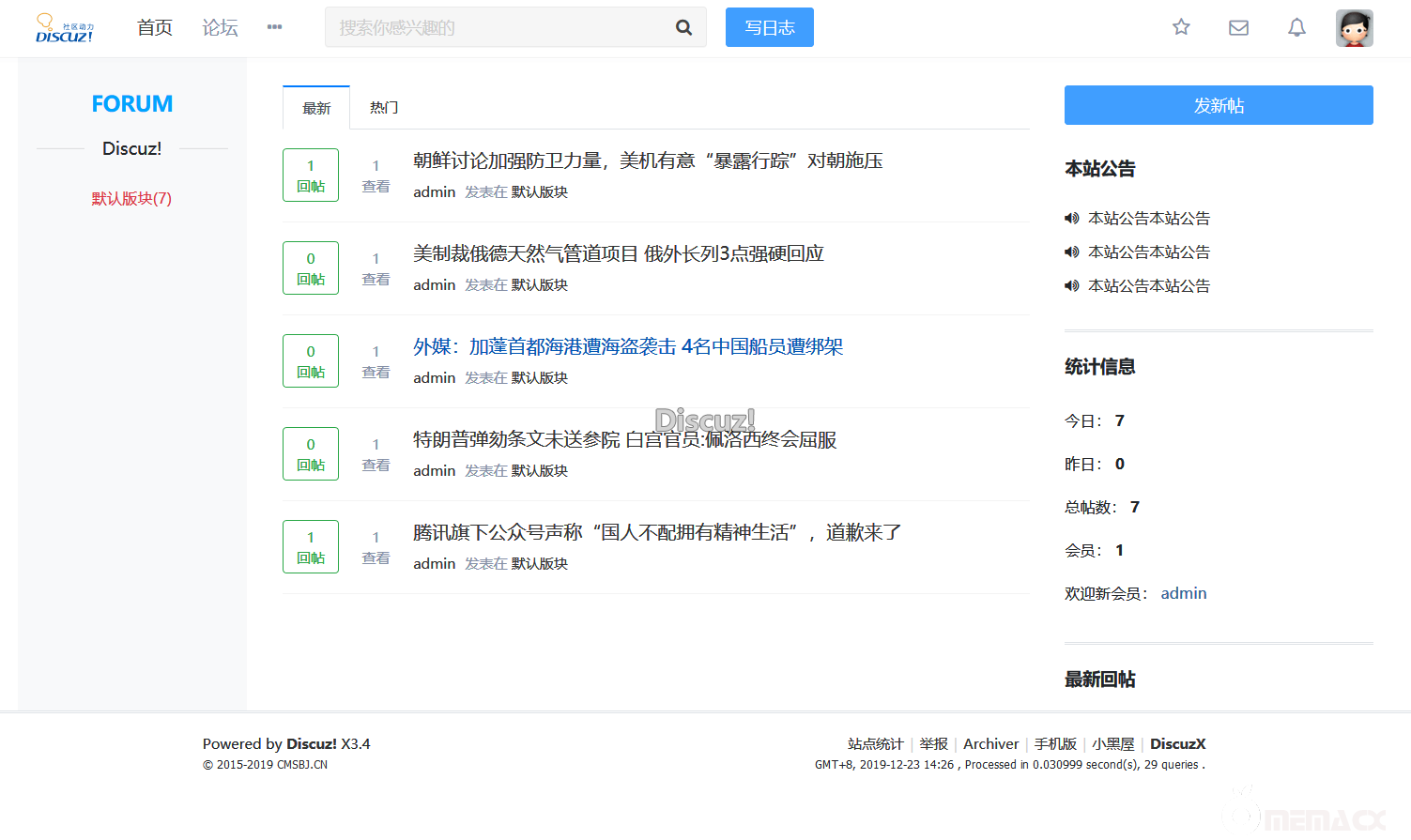Click the Discuz! logo in header

(64, 28)
